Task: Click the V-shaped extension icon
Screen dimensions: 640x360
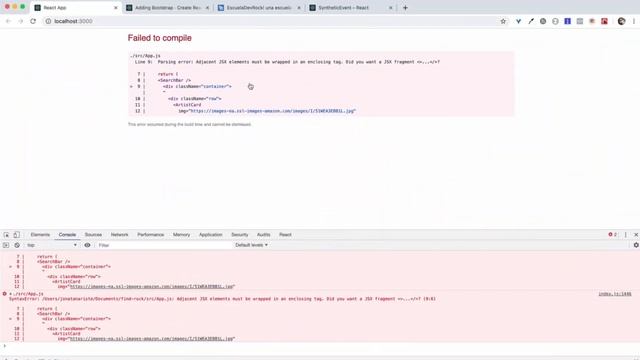Action: pos(518,21)
